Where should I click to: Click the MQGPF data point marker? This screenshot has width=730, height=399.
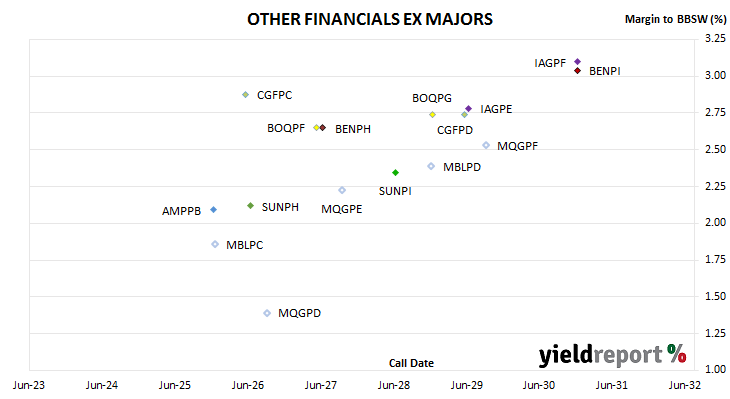coord(486,145)
